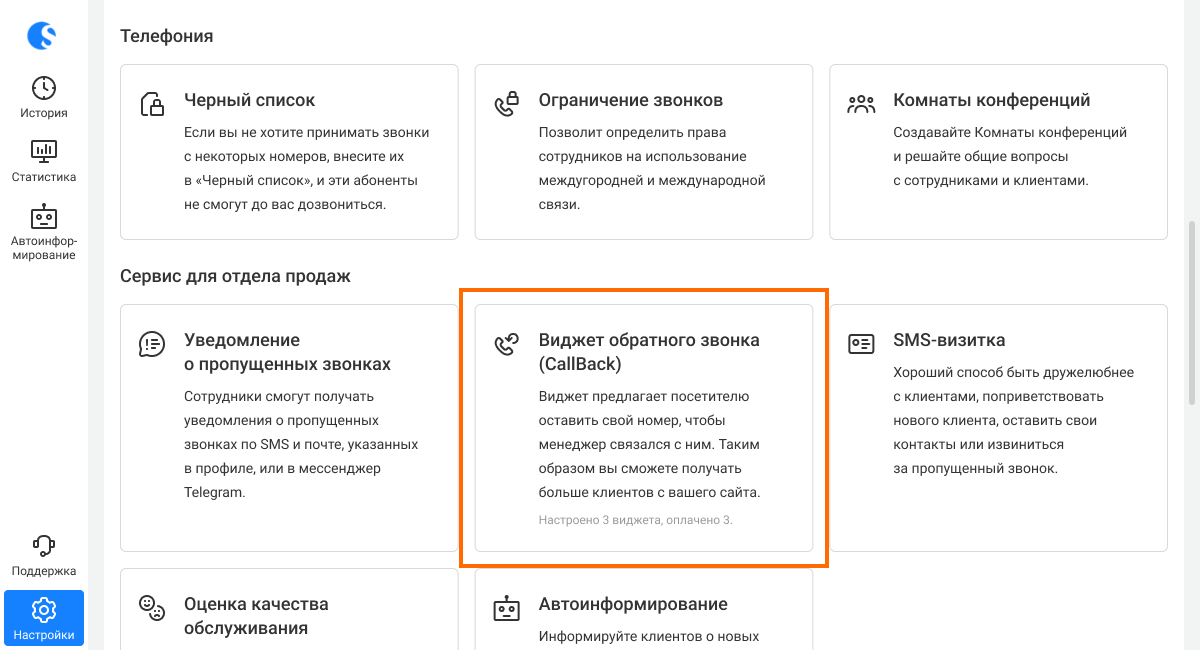Open the History clock icon in the sidebar
Viewport: 1200px width, 650px height.
point(44,88)
